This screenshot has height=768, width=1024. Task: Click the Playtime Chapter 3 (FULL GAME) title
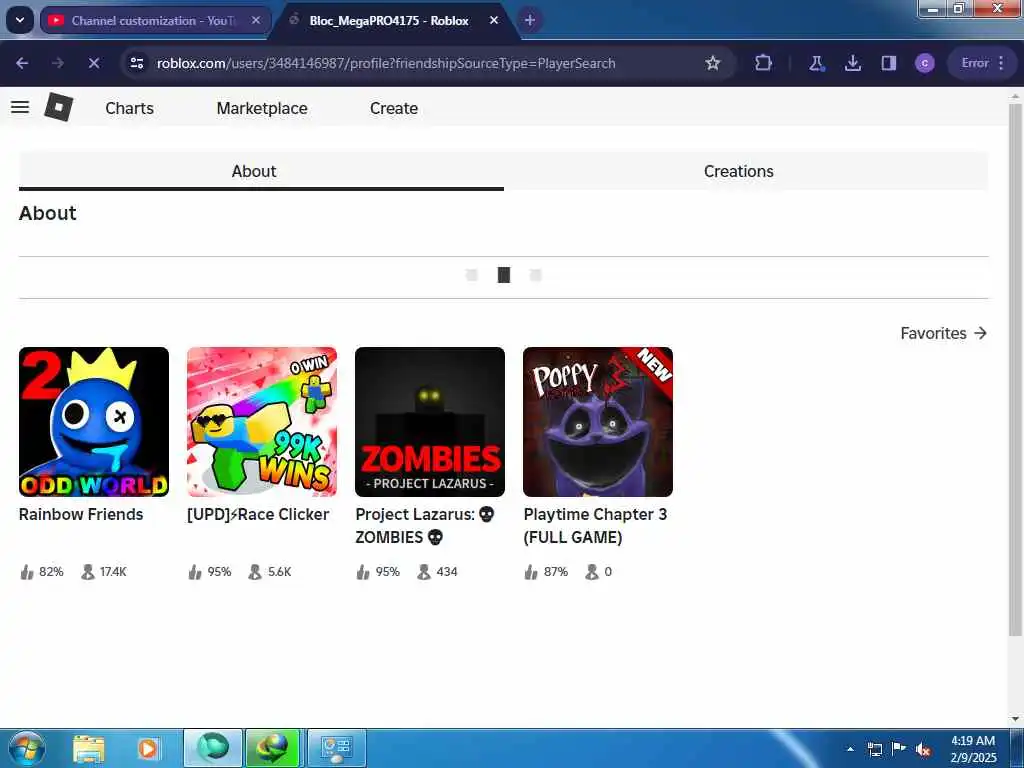coord(595,526)
